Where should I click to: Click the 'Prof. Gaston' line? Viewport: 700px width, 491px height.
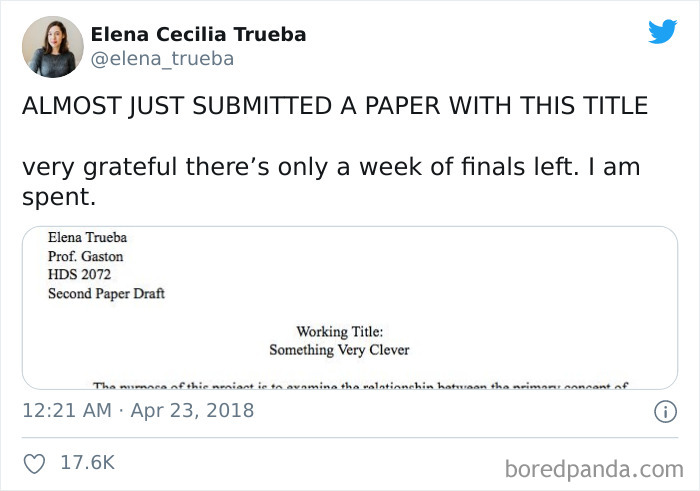pyautogui.click(x=86, y=257)
